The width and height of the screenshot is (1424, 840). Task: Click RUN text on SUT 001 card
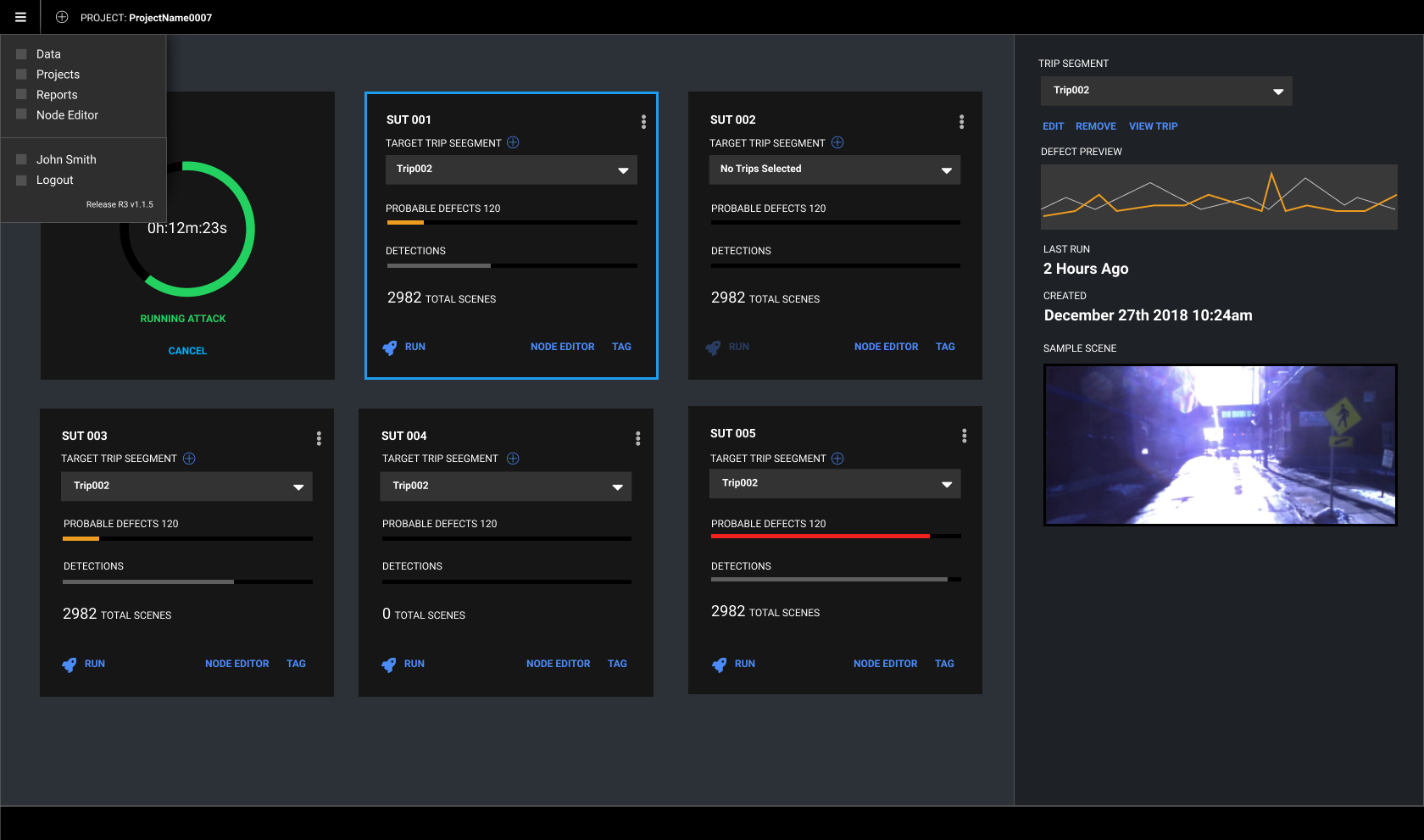[x=415, y=347]
